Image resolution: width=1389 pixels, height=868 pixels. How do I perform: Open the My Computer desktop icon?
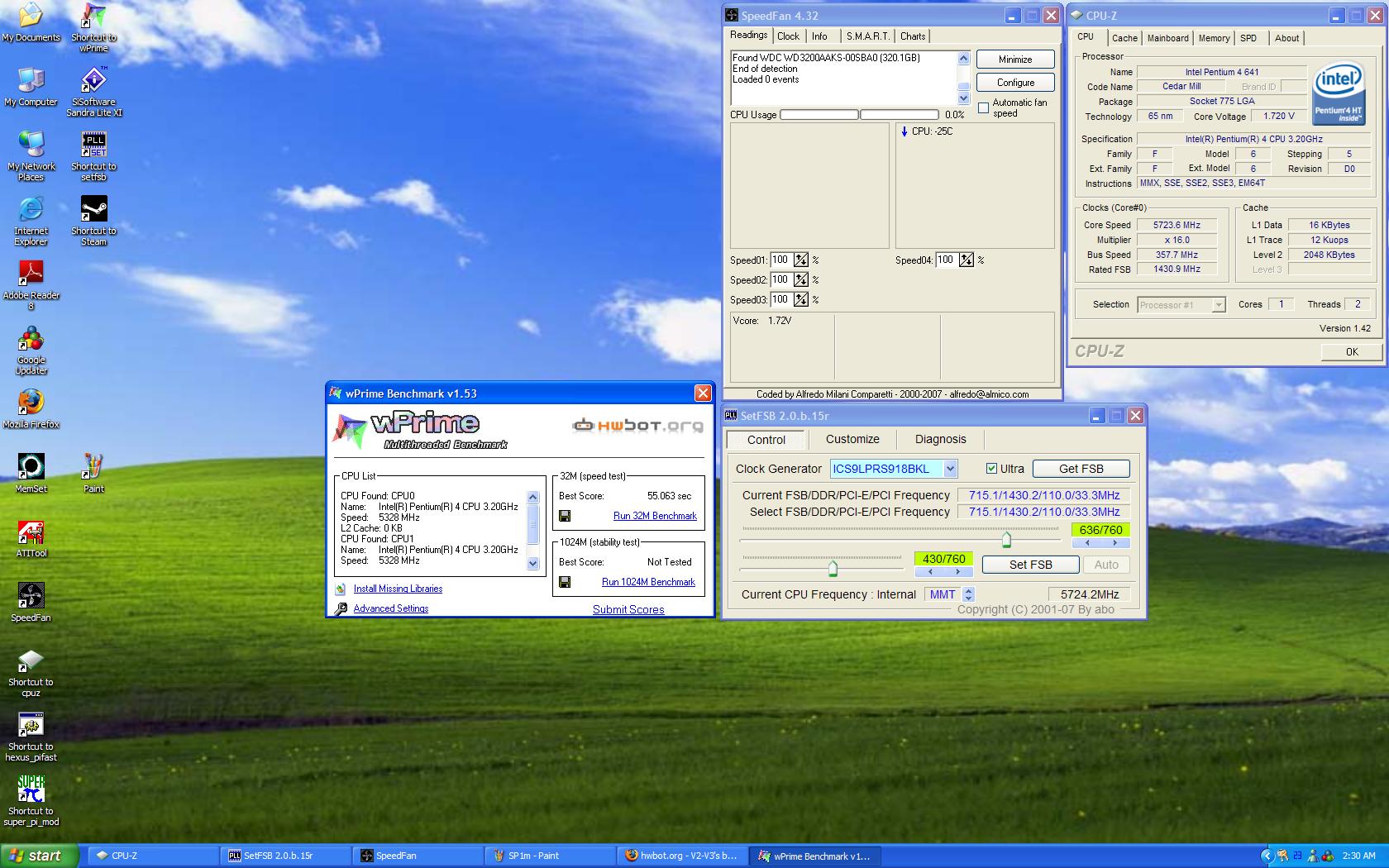[x=31, y=87]
